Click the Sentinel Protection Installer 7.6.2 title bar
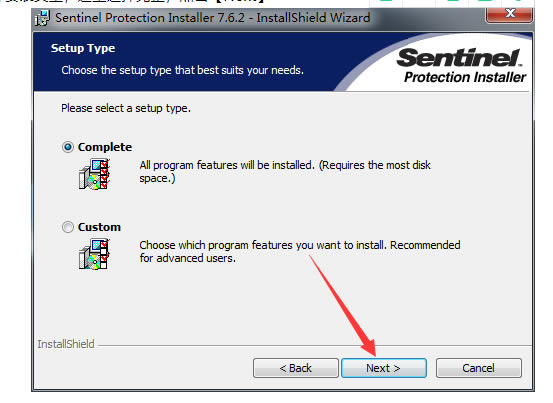 (x=213, y=18)
